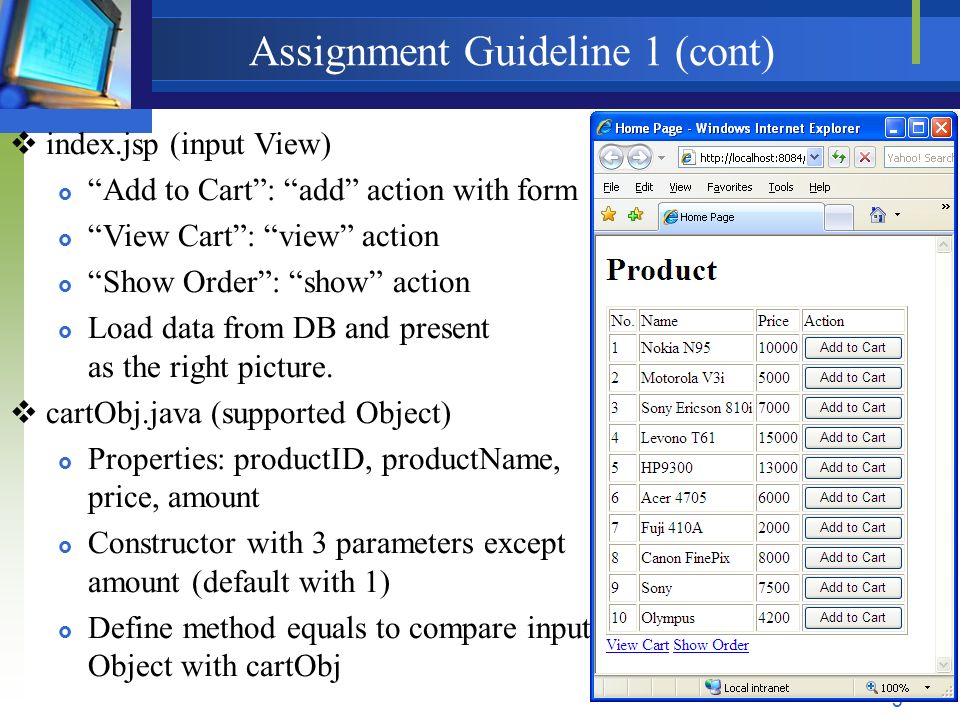Viewport: 960px width, 720px height.
Task: Click the empty new tab button
Action: 839,217
